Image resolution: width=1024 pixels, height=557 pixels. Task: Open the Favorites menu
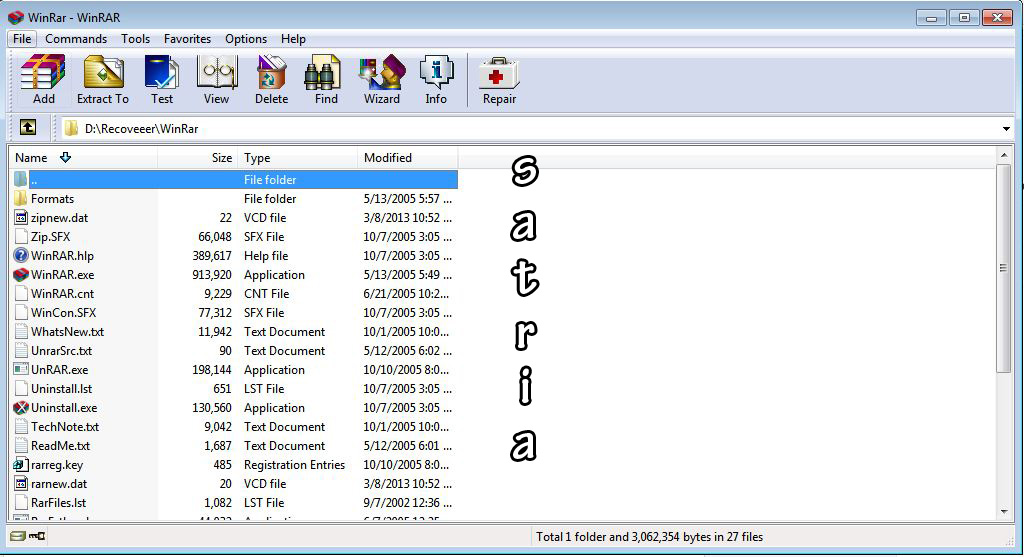(x=187, y=39)
